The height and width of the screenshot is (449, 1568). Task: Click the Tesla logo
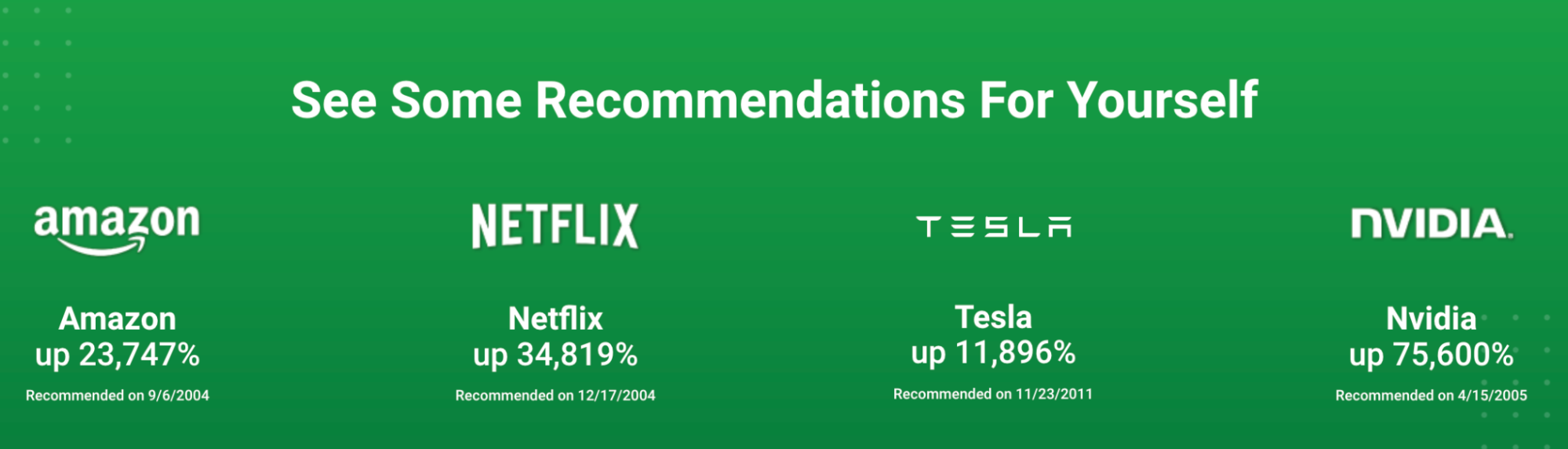click(994, 227)
